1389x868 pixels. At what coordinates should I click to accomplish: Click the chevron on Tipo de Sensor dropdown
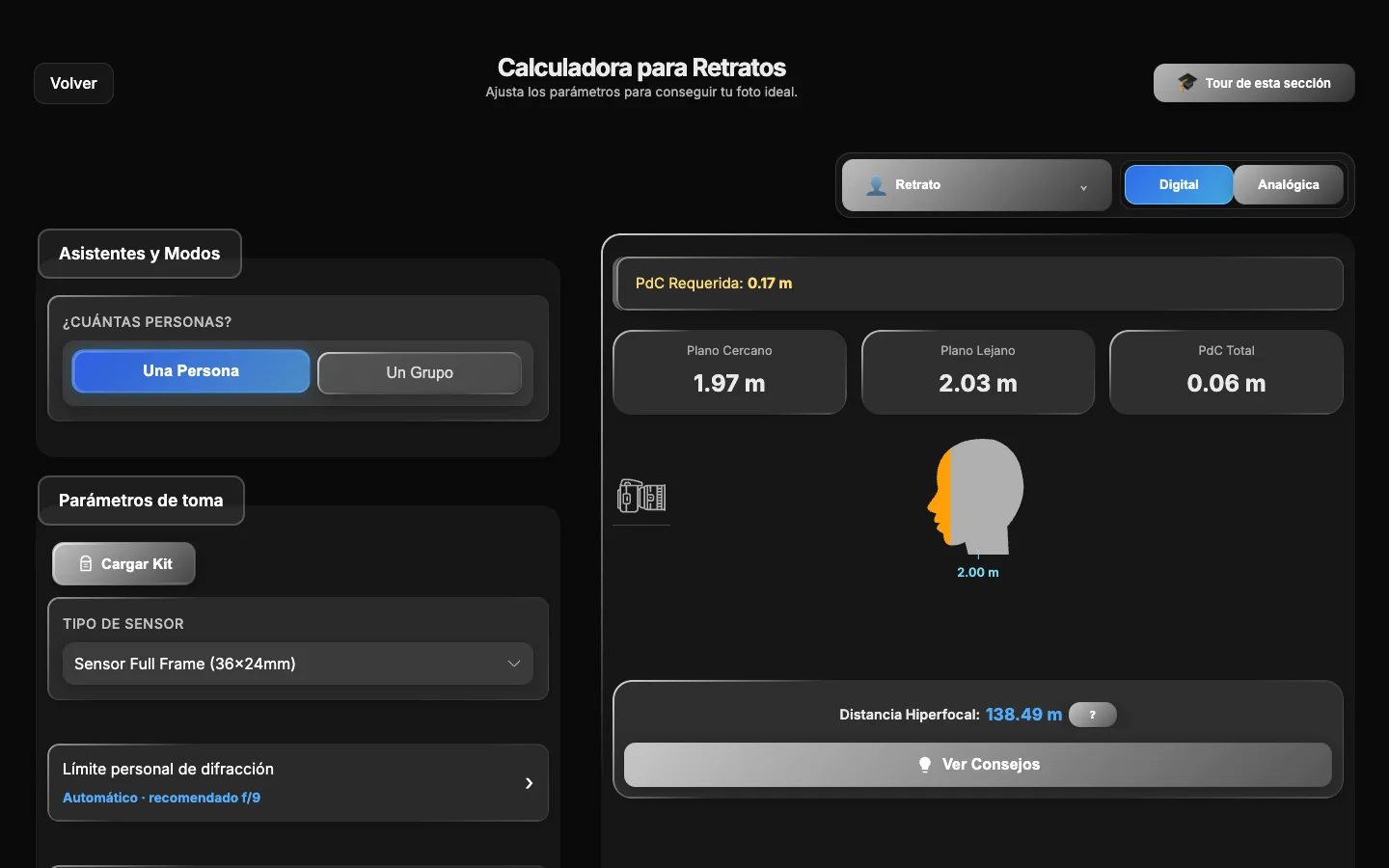(514, 664)
